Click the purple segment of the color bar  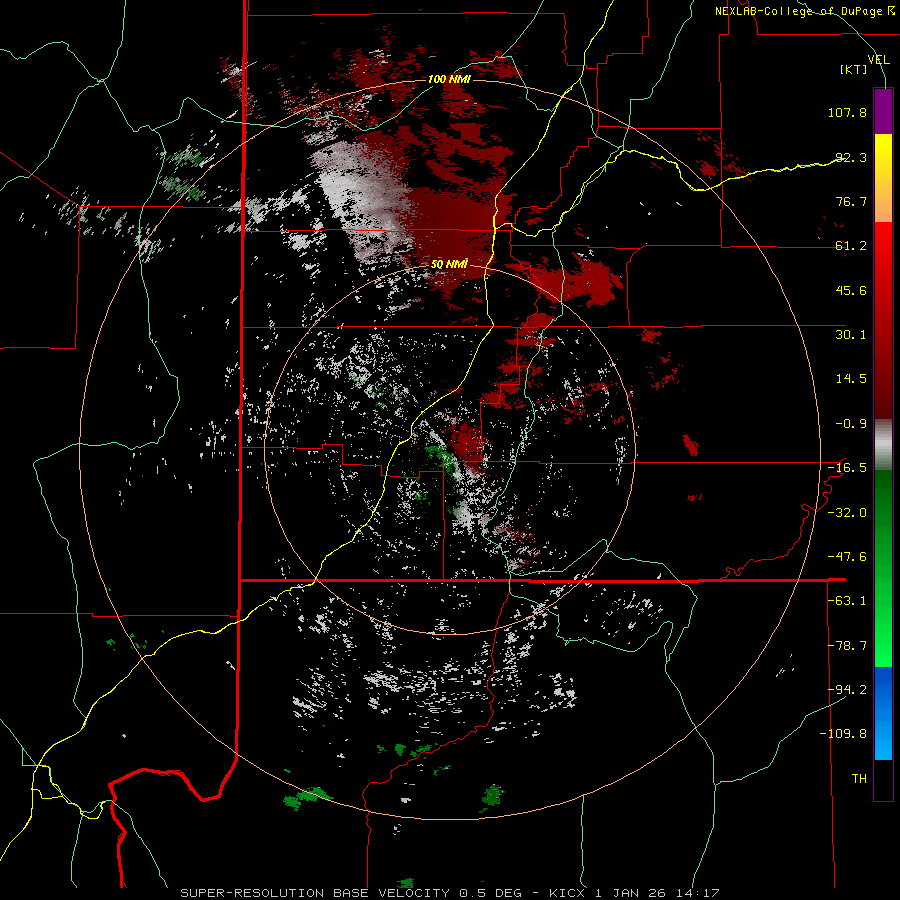pos(883,111)
